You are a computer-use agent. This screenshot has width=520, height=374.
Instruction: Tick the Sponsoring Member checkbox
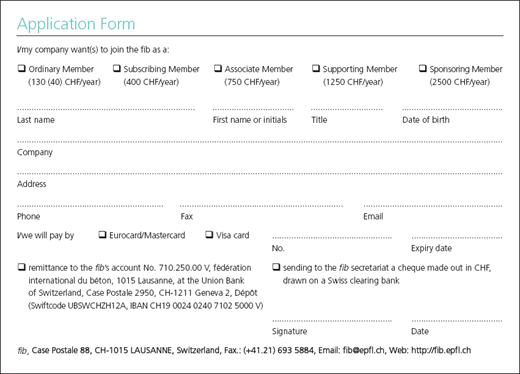tap(423, 68)
